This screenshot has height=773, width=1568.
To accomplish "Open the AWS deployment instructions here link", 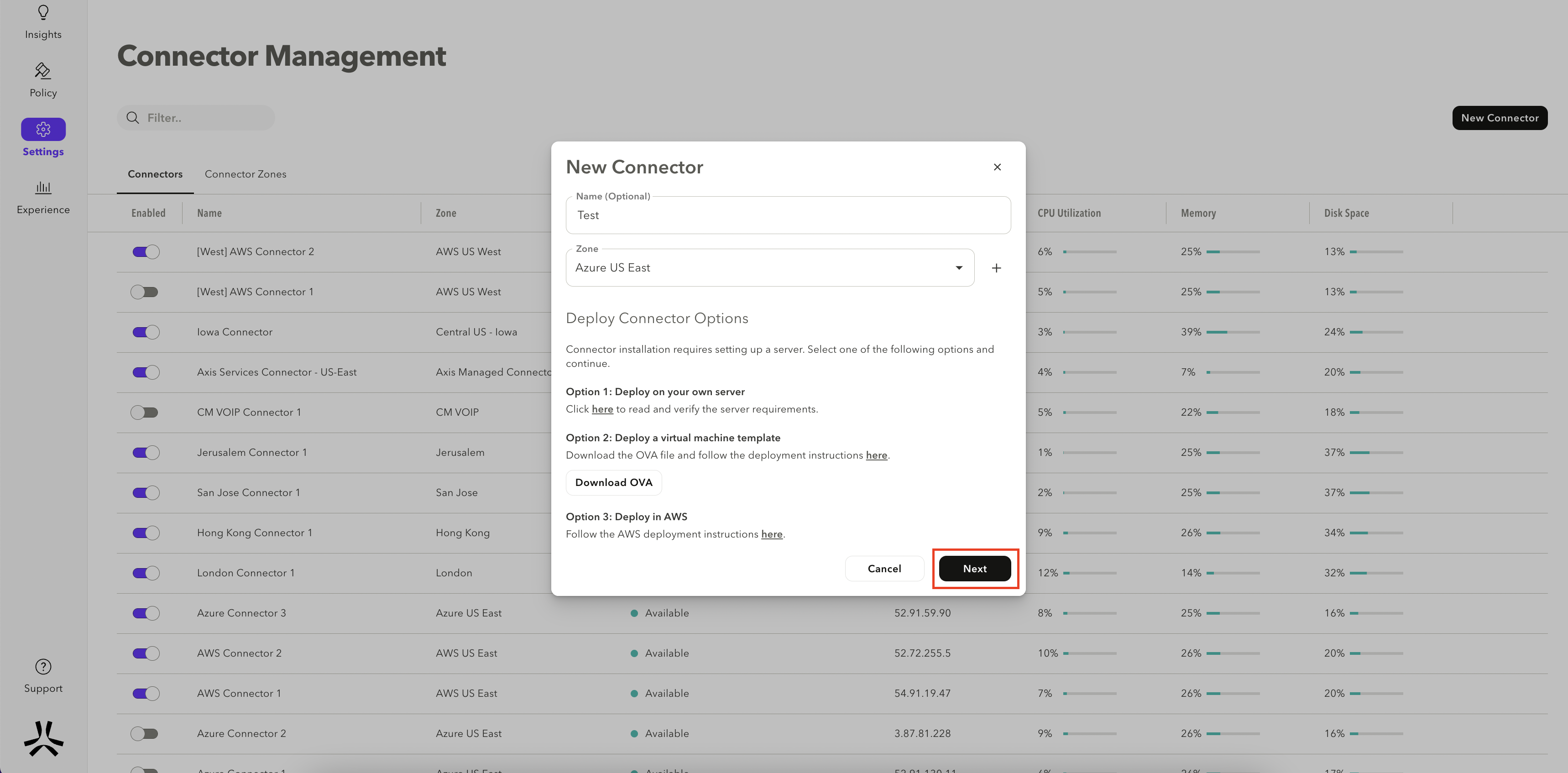I will pos(772,534).
